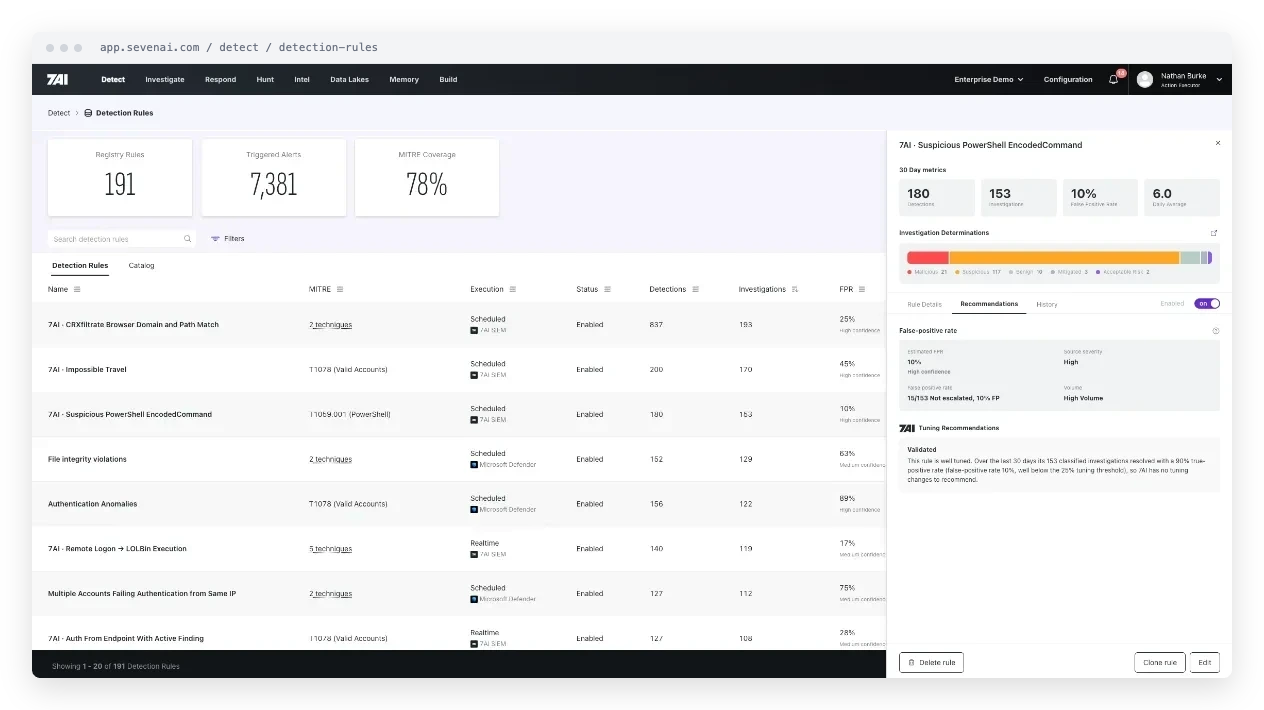This screenshot has width=1264, height=710.
Task: Click the Nathan Burke user avatar
Action: point(1145,80)
